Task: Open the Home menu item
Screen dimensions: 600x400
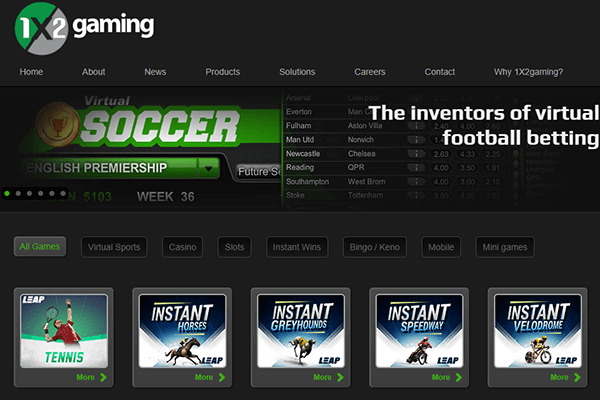Action: (31, 72)
